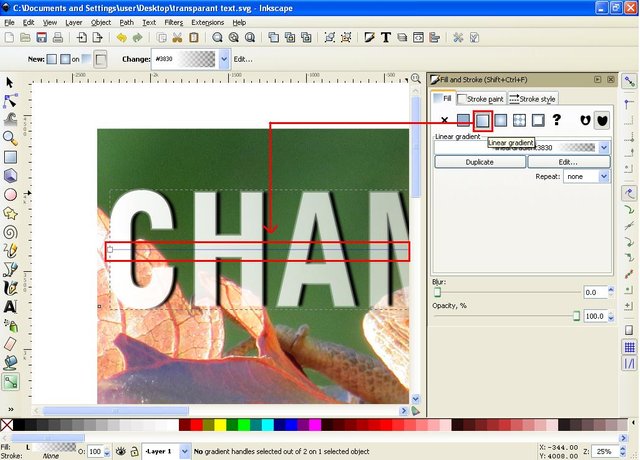Expand the toolbox overflow chevron

(x=11, y=409)
